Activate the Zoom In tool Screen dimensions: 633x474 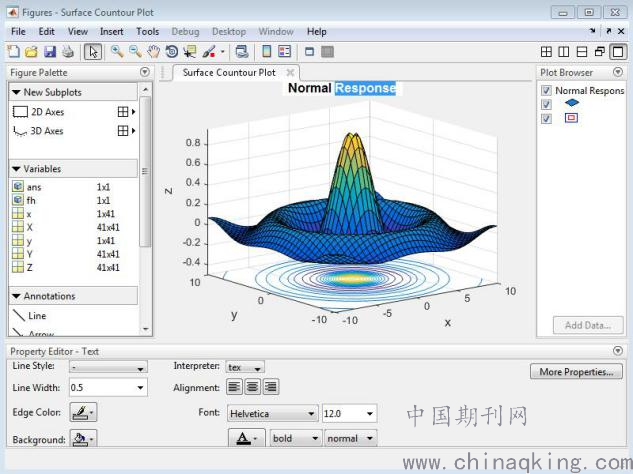[x=117, y=52]
